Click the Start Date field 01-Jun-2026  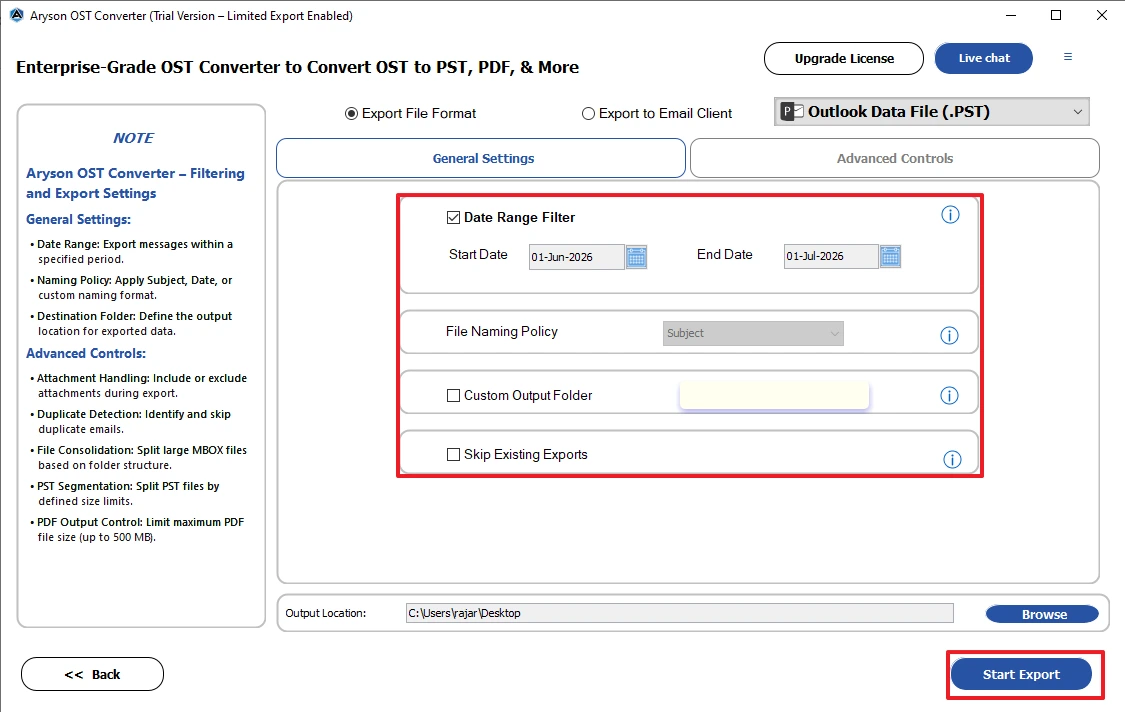576,257
